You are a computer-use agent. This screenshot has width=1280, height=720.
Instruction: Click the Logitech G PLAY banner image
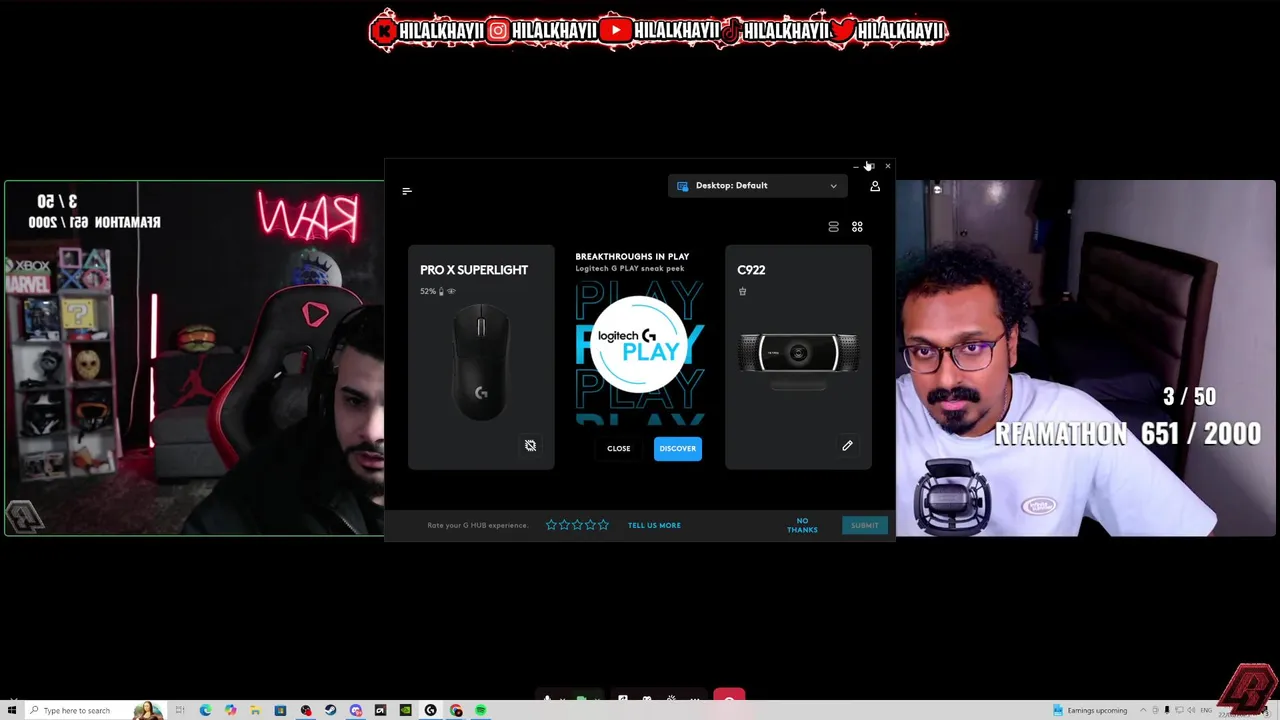[x=640, y=352]
